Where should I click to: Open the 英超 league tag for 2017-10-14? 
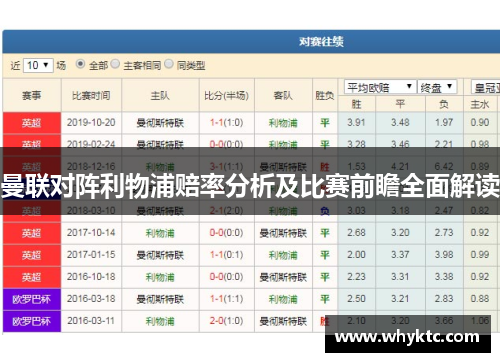(x=32, y=233)
